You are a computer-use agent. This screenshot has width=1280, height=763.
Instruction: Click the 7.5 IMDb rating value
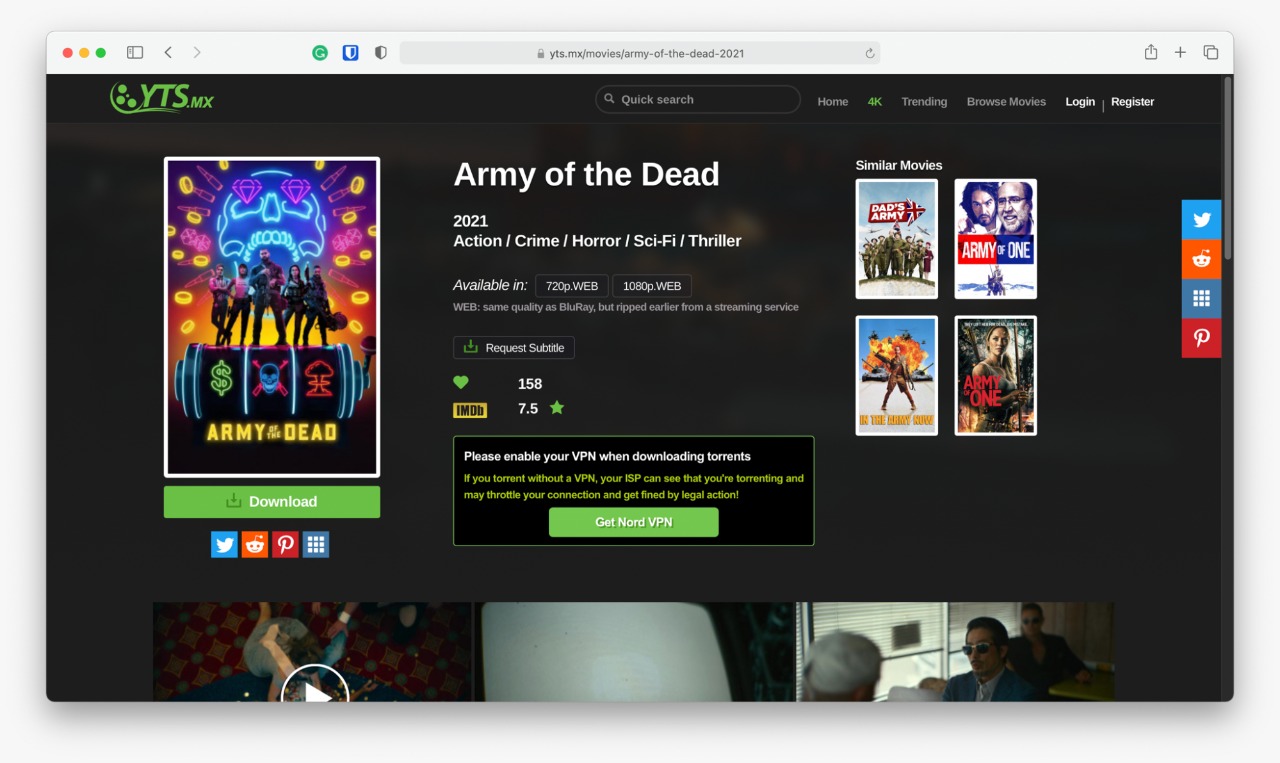pyautogui.click(x=528, y=409)
